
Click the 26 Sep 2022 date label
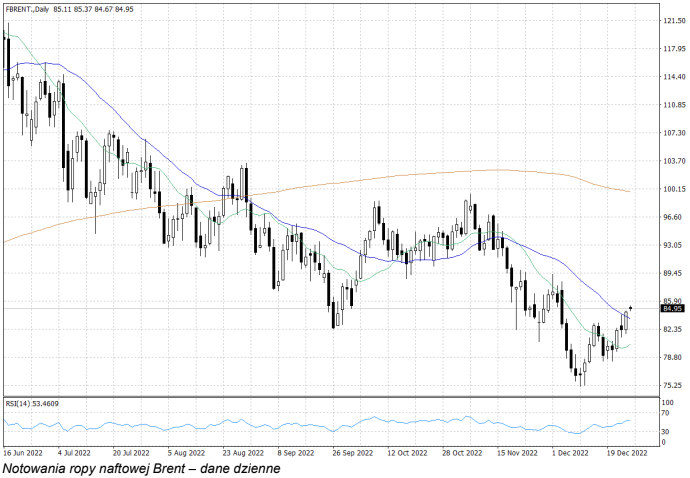coord(352,452)
